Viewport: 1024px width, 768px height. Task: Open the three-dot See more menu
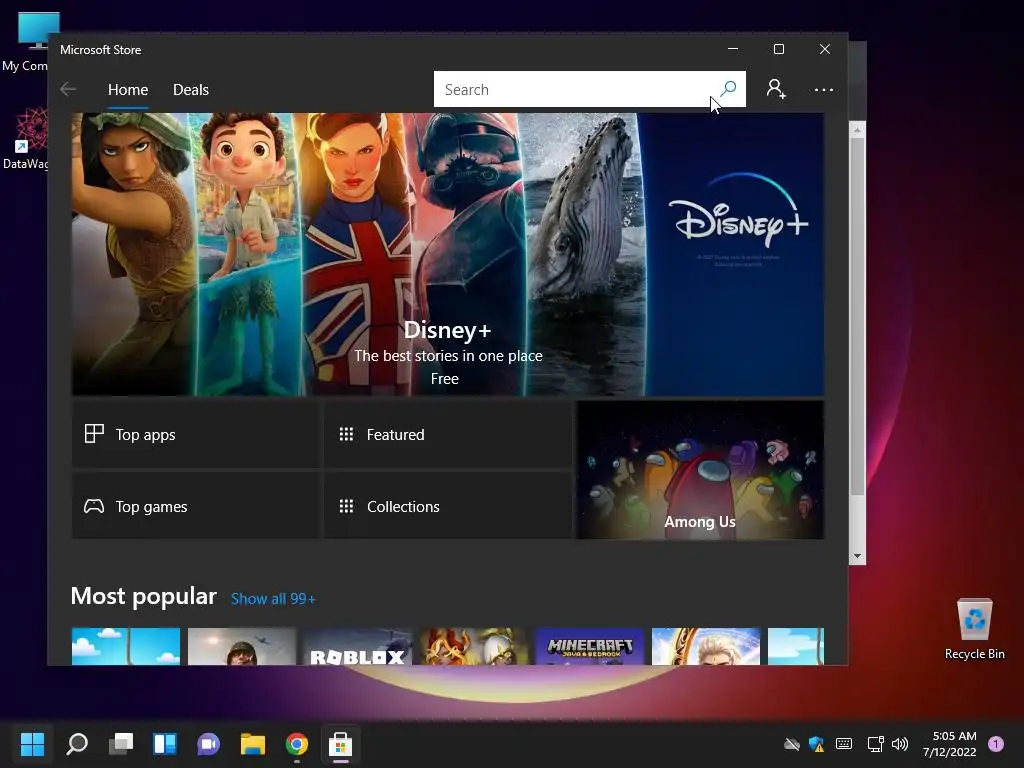coord(824,89)
